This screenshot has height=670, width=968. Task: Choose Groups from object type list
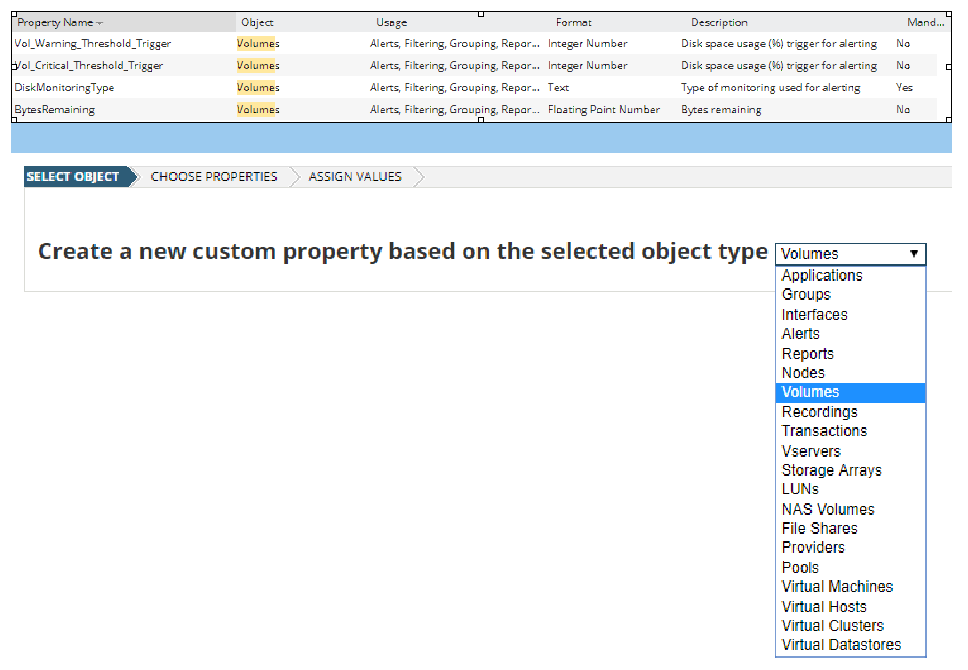pyautogui.click(x=850, y=295)
